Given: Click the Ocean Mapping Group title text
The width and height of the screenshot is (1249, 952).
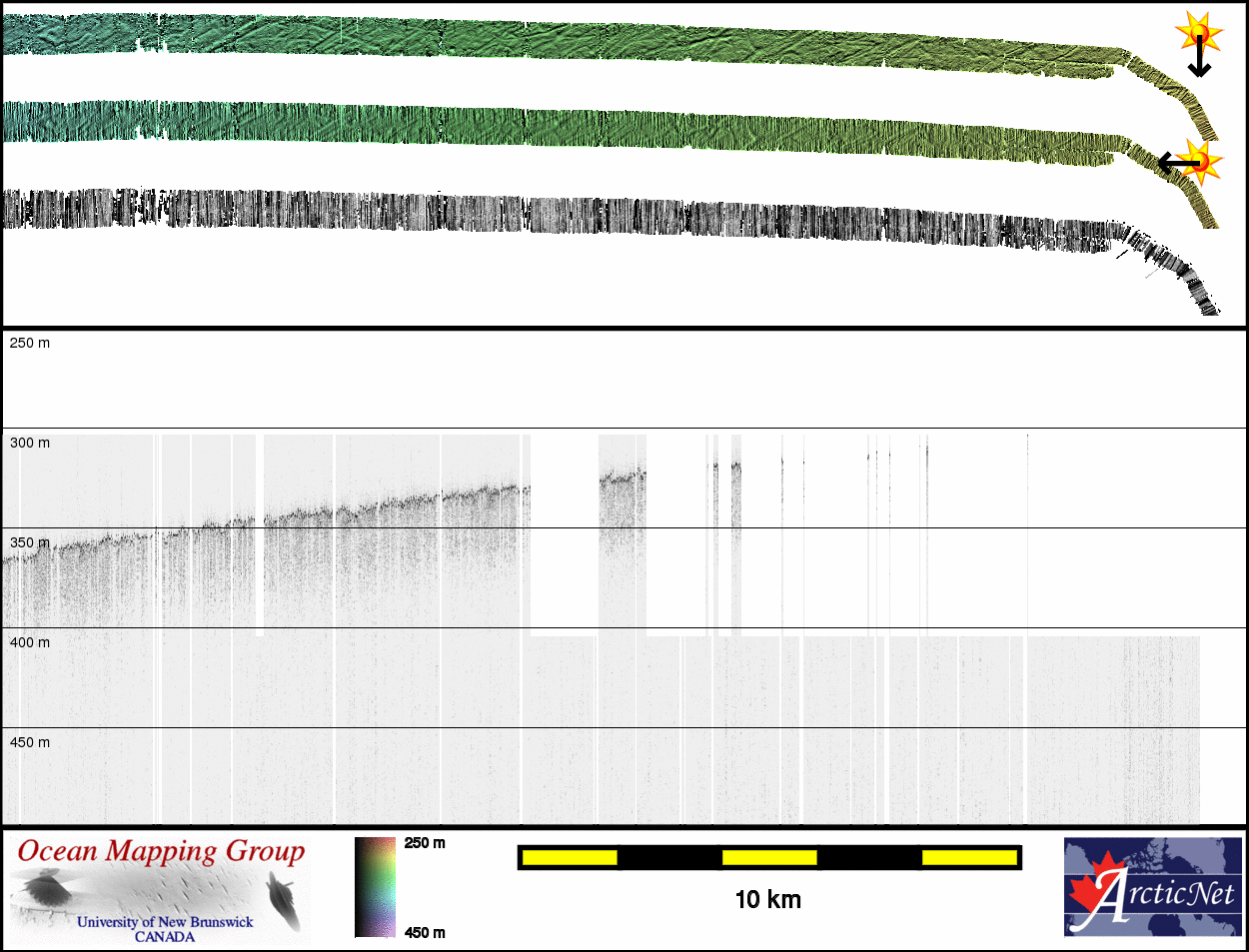Looking at the screenshot, I should 161,851.
